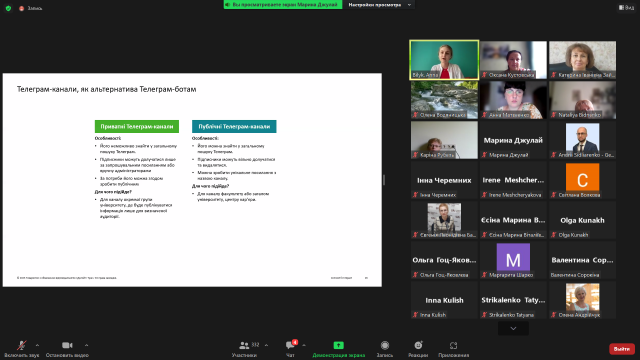
Task: Select the Валентина Сорокіна participant tile
Action: [x=582, y=260]
